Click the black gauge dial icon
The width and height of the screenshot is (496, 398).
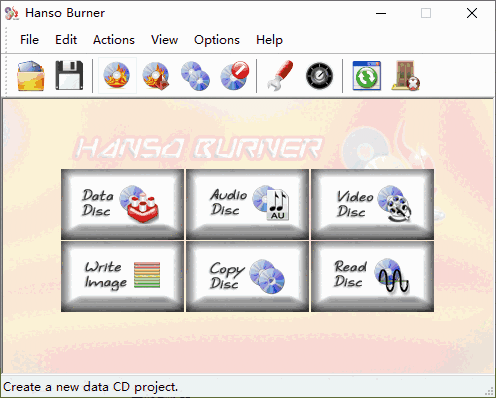click(319, 76)
